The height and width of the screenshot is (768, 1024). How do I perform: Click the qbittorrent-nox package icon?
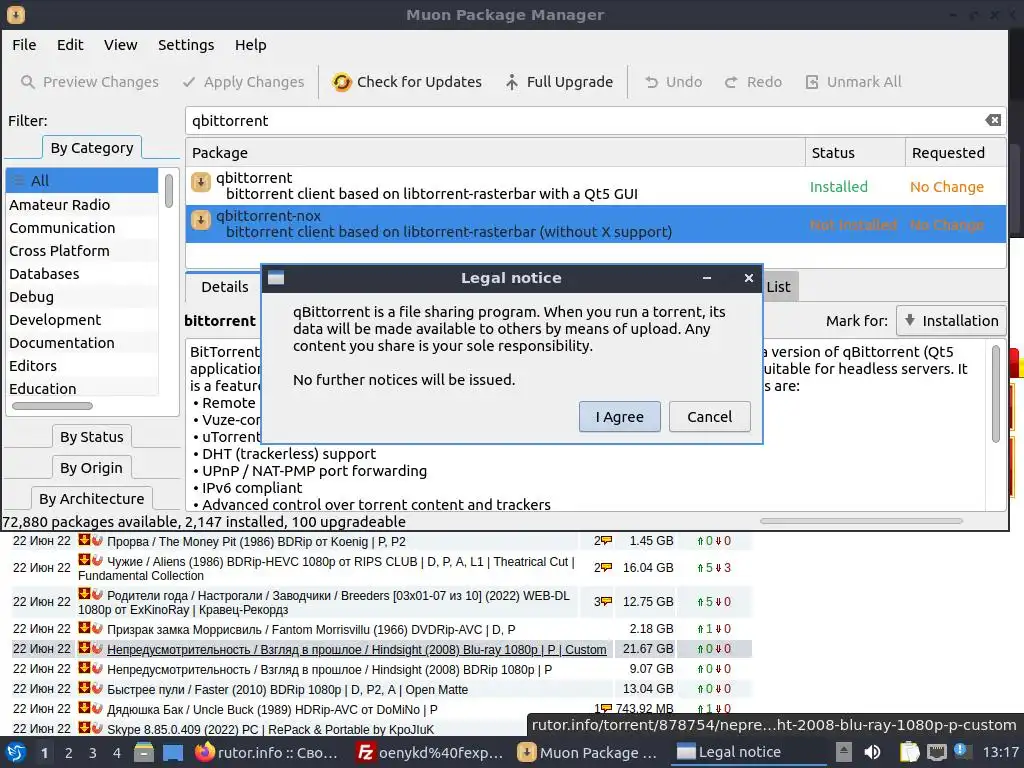200,220
